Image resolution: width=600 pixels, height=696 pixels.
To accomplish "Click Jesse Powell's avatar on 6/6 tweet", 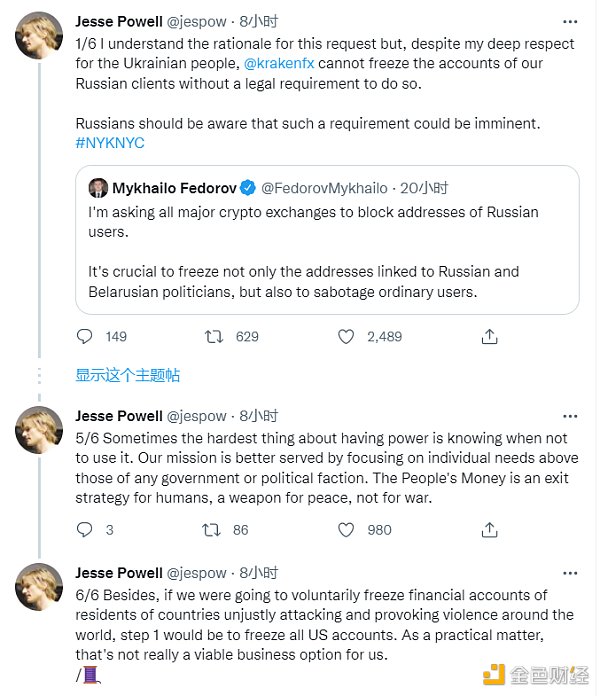I will [40, 587].
